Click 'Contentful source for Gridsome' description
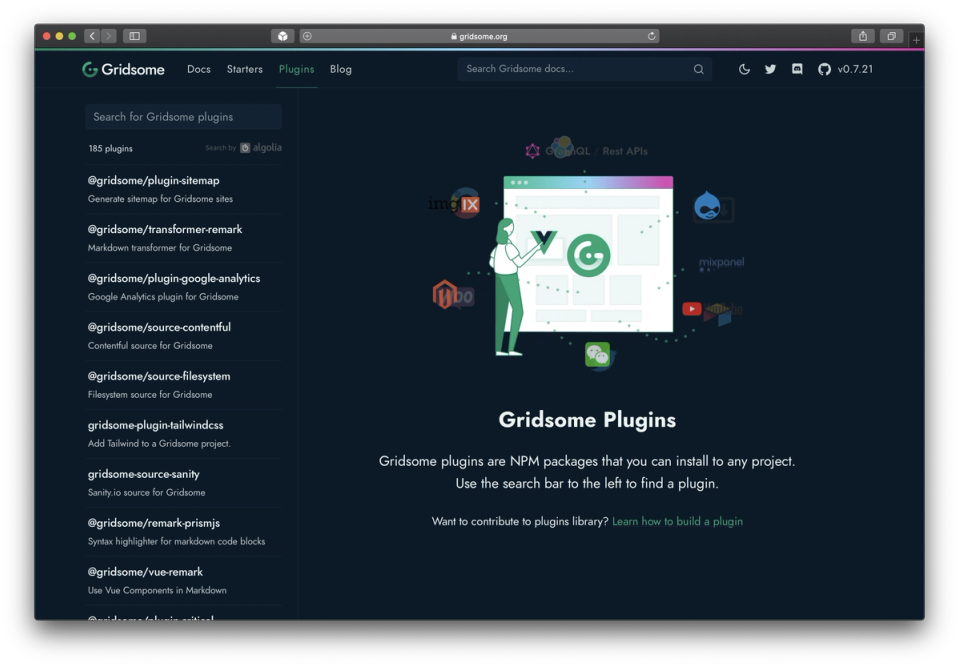The height and width of the screenshot is (667, 960). click(150, 346)
